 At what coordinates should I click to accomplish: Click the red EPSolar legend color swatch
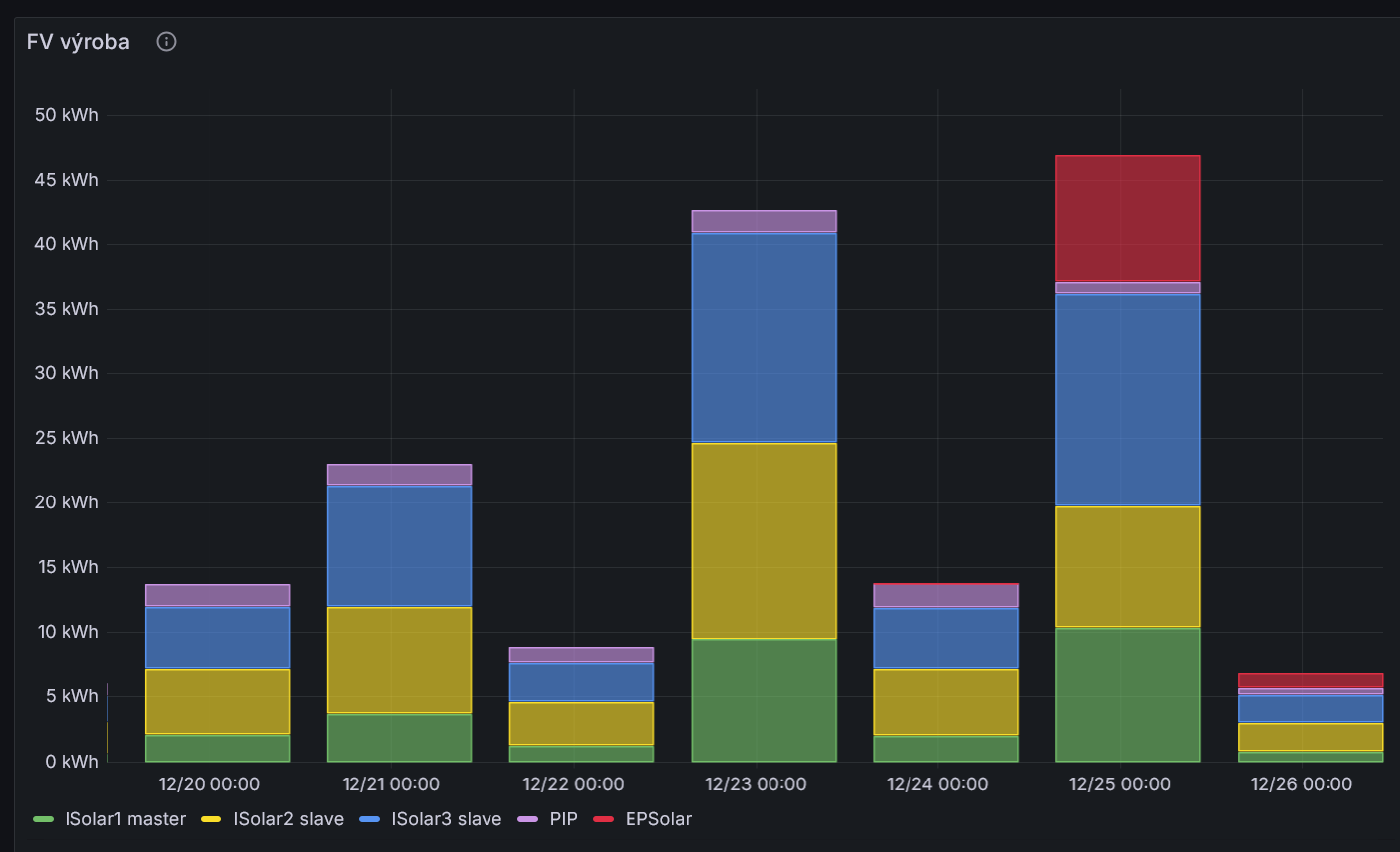pos(603,819)
